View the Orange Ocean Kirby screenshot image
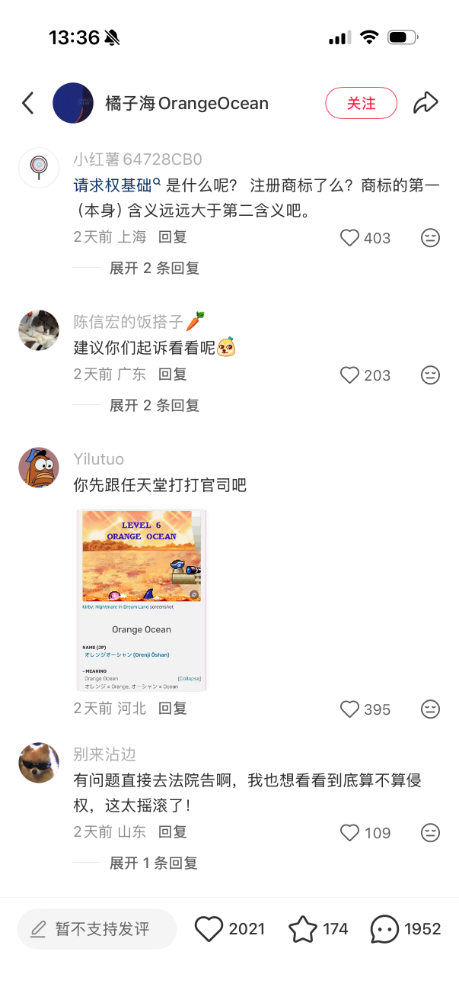459x1000 pixels. [142, 600]
